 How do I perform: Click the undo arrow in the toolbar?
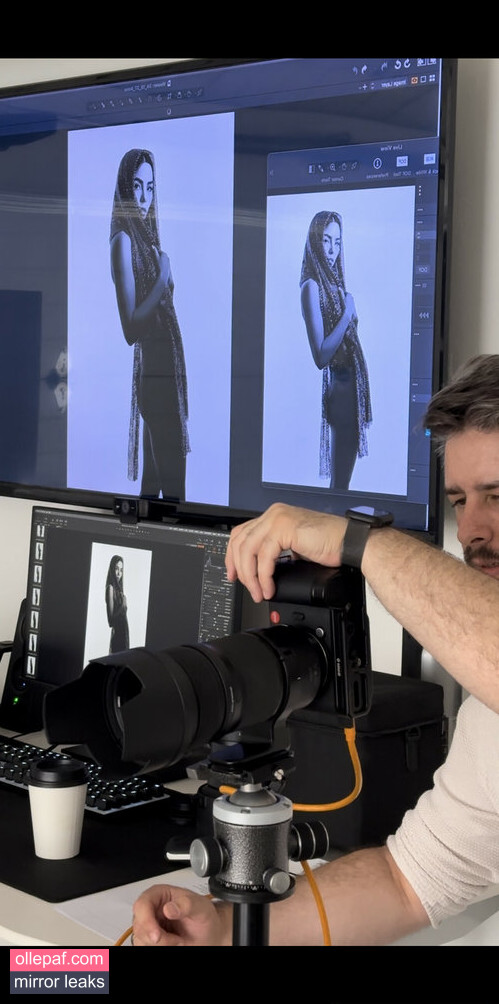tap(364, 69)
